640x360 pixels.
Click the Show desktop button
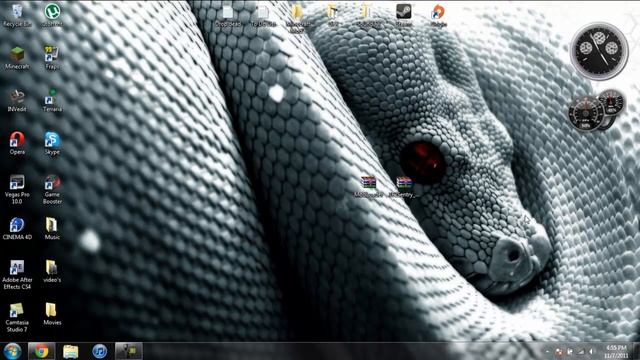click(x=636, y=351)
